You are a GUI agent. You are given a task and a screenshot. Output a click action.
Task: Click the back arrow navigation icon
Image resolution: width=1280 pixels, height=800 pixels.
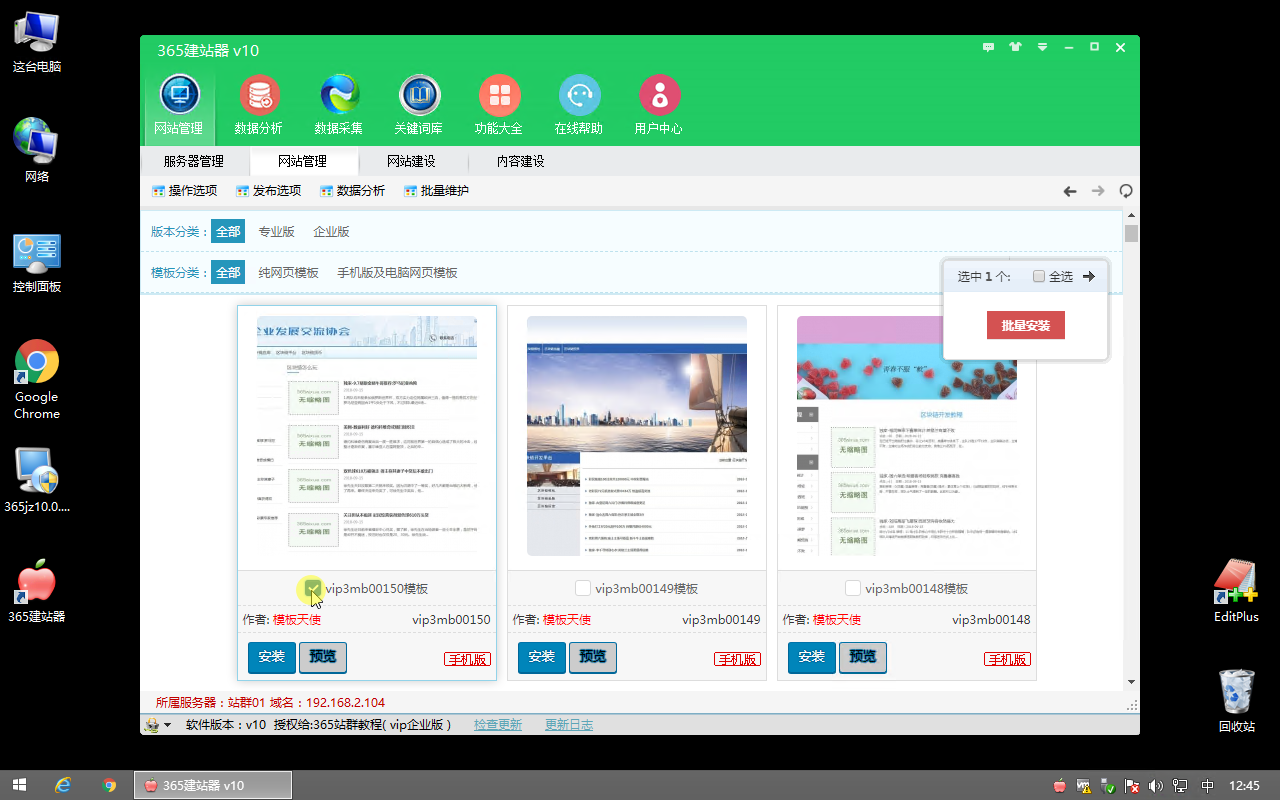tap(1070, 191)
